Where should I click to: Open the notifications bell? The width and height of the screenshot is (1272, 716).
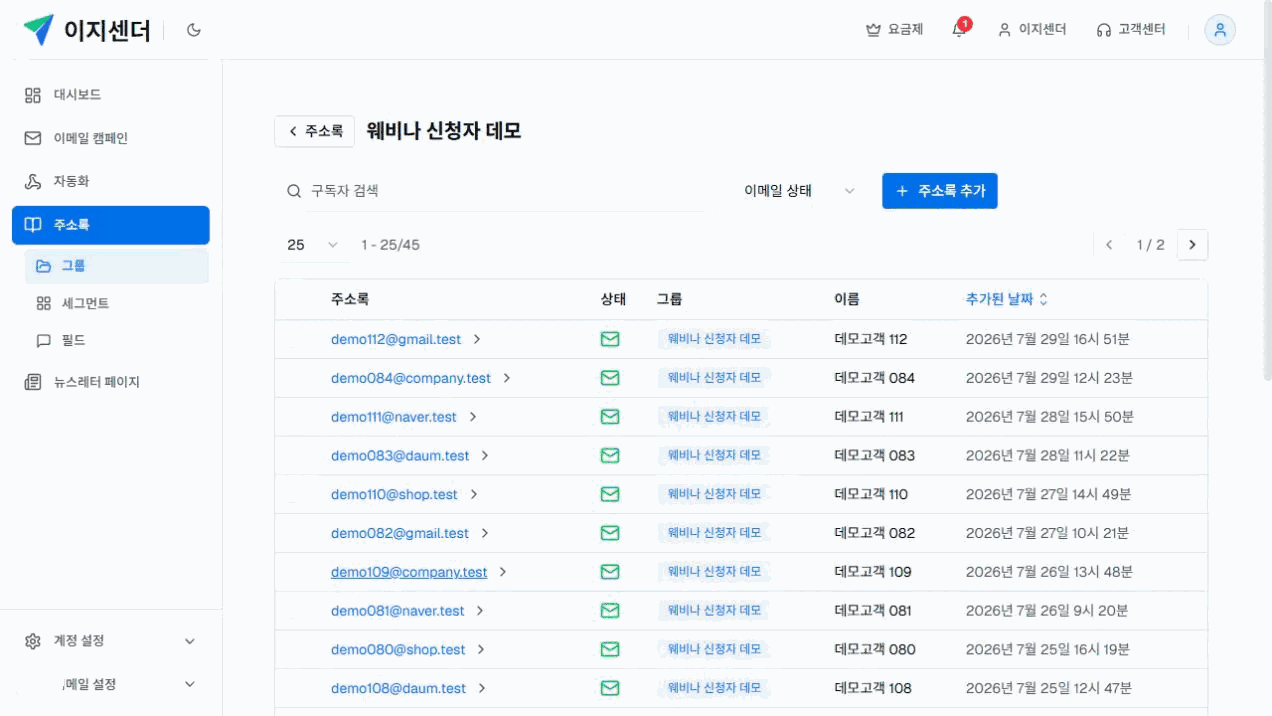click(959, 29)
